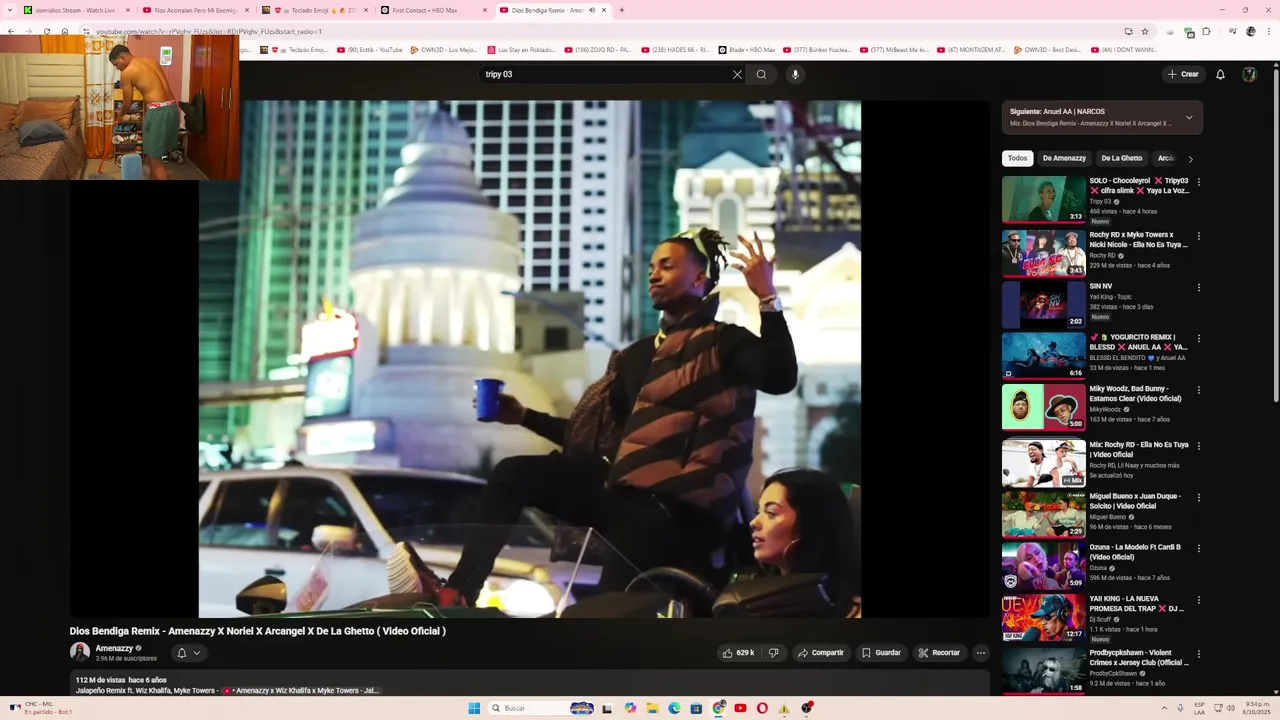Bookmark this page with the star icon
This screenshot has height=720, width=1280.
tap(1145, 31)
